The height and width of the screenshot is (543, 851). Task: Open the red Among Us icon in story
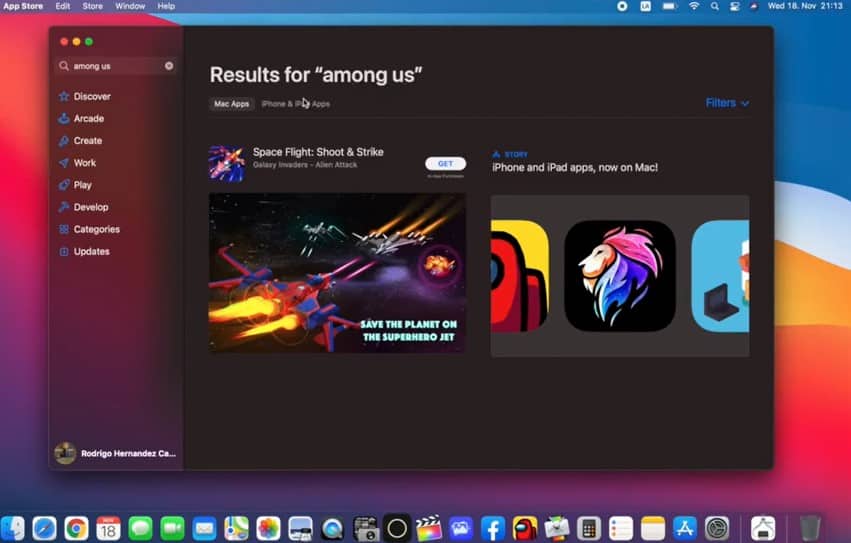[x=520, y=276]
